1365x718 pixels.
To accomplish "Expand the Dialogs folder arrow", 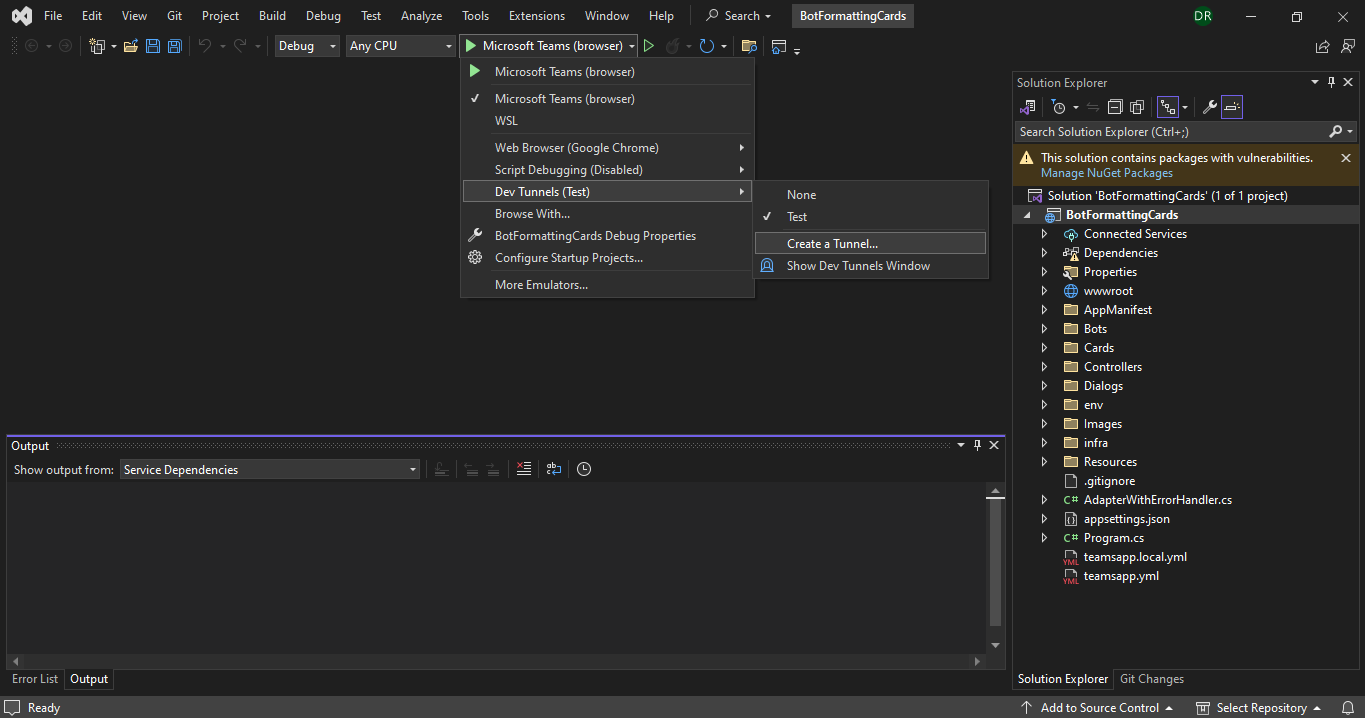I will 1044,386.
